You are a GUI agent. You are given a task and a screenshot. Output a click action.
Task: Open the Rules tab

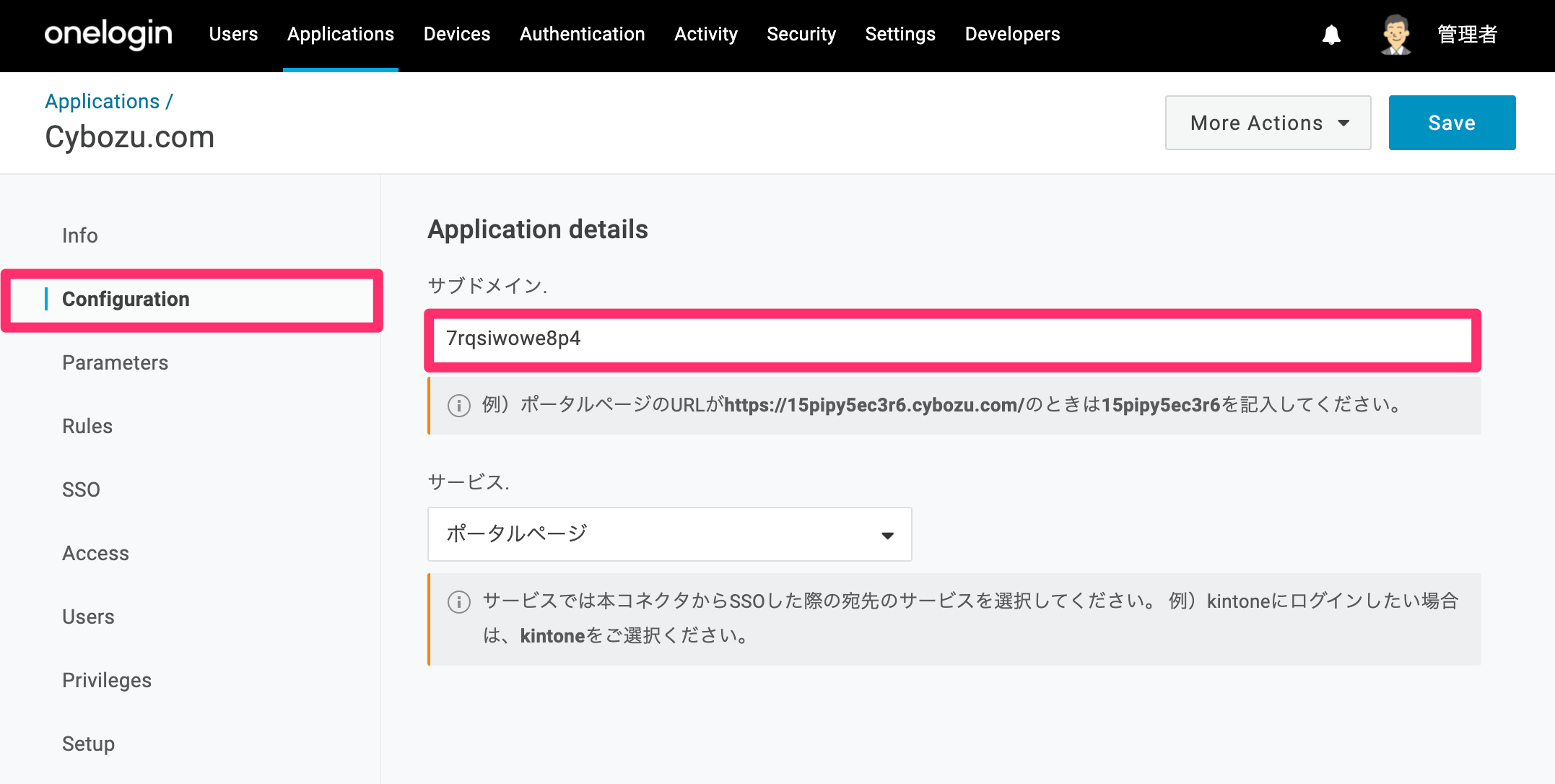pyautogui.click(x=87, y=426)
